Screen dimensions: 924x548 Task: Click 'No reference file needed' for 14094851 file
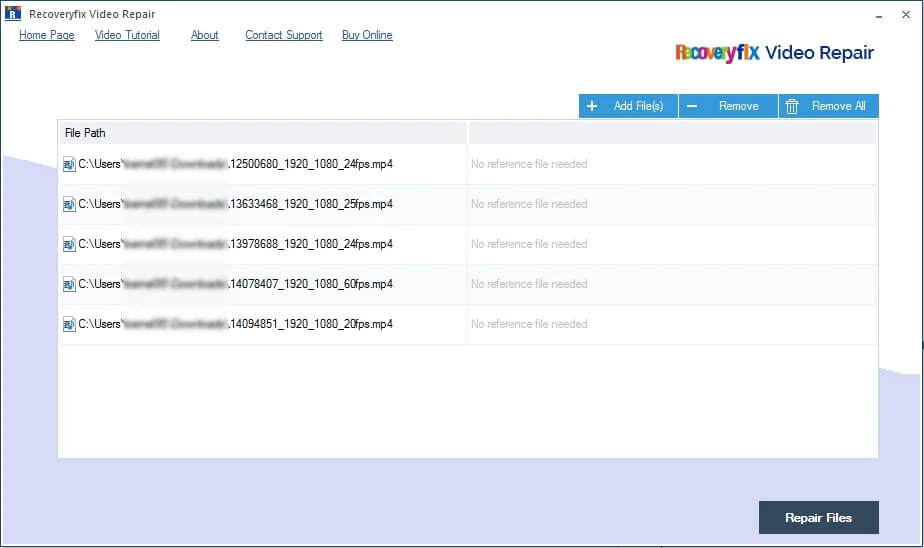pos(529,324)
